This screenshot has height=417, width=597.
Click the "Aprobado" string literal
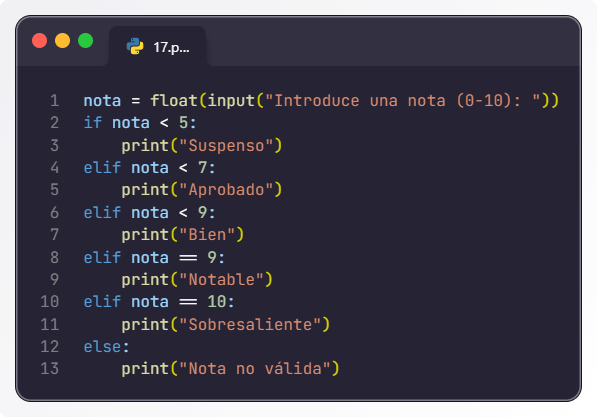click(x=226, y=190)
